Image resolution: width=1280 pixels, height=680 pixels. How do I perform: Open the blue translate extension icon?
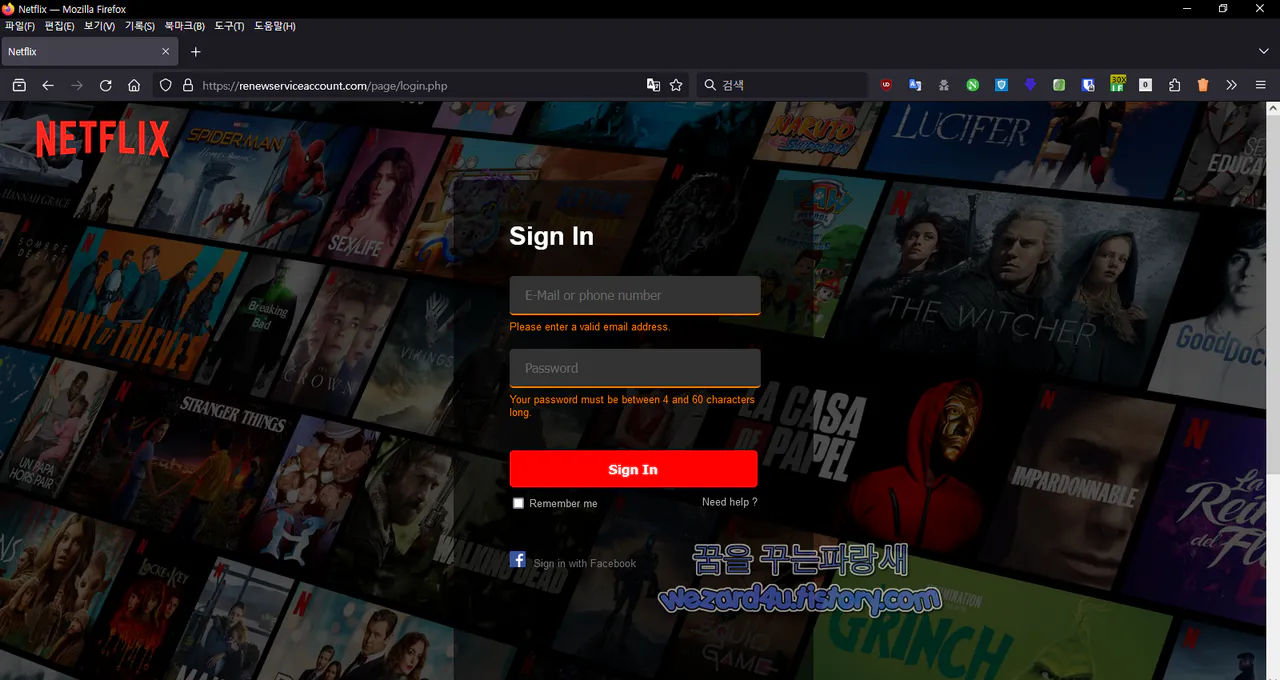[915, 86]
